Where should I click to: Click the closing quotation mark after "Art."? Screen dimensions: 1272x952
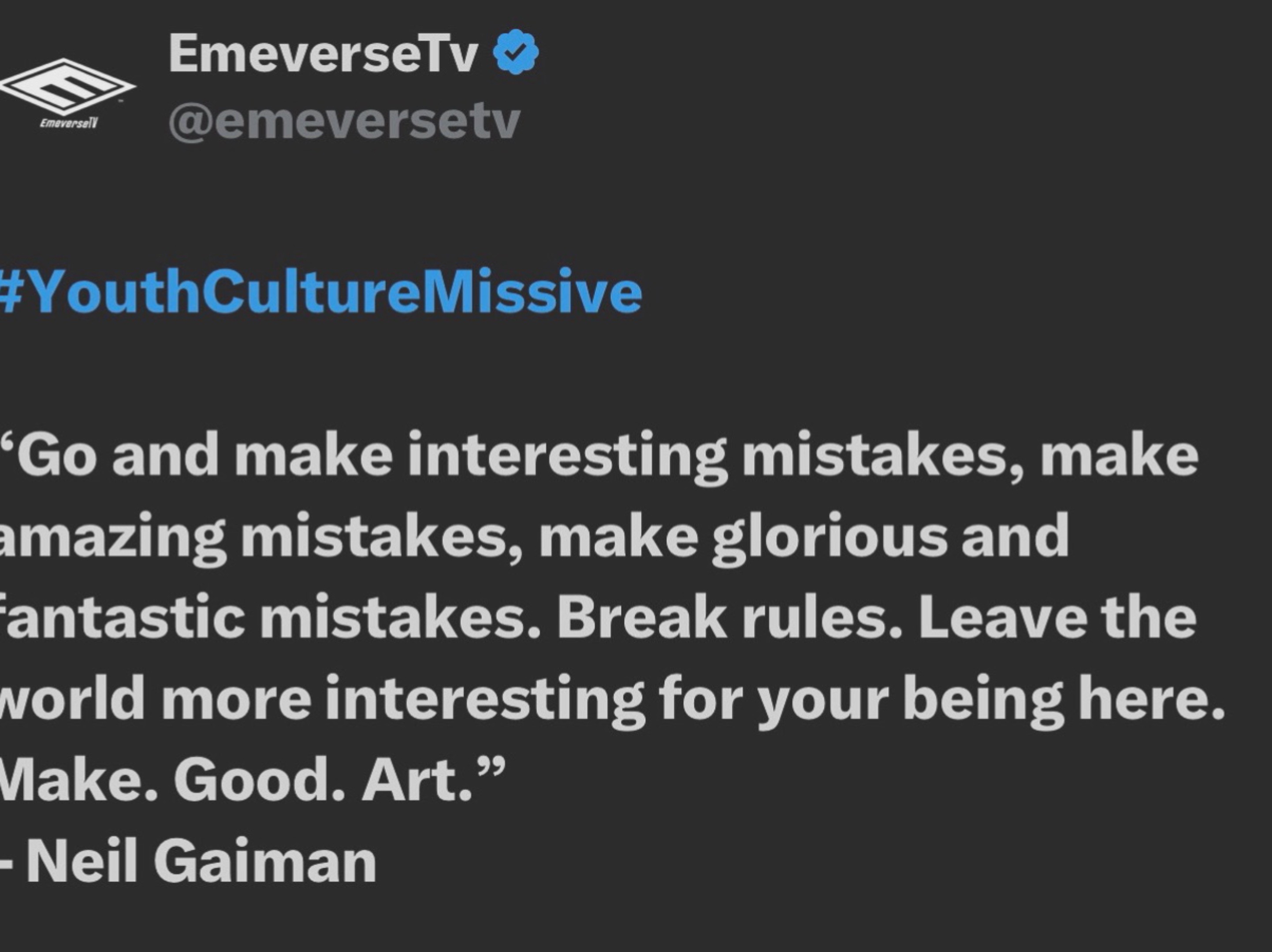[492, 767]
